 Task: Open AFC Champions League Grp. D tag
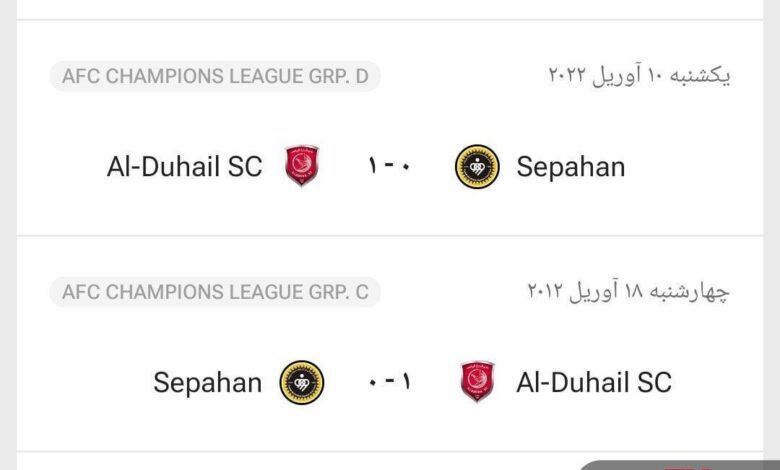coord(215,76)
